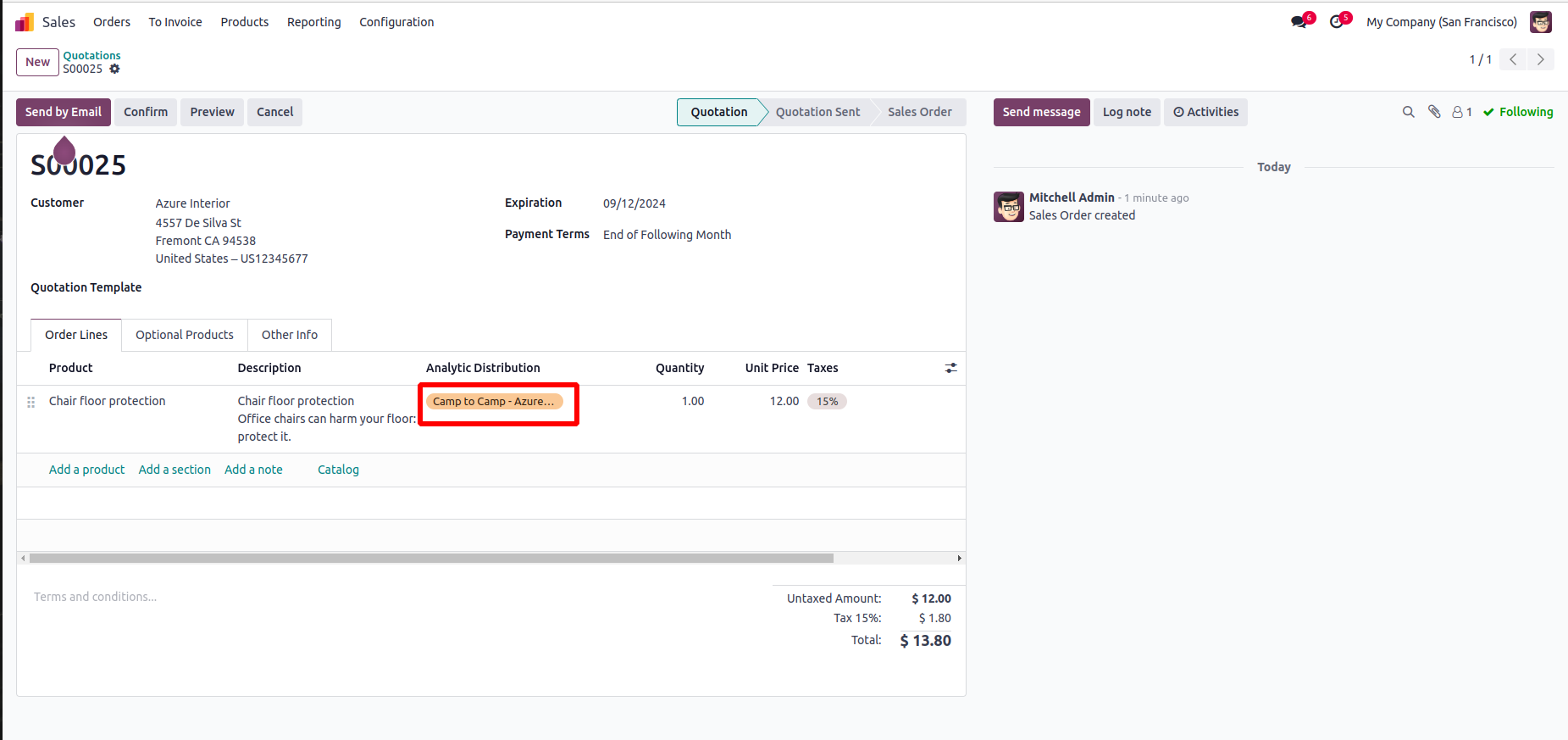
Task: Select the Sales Order status stage
Action: coord(920,112)
